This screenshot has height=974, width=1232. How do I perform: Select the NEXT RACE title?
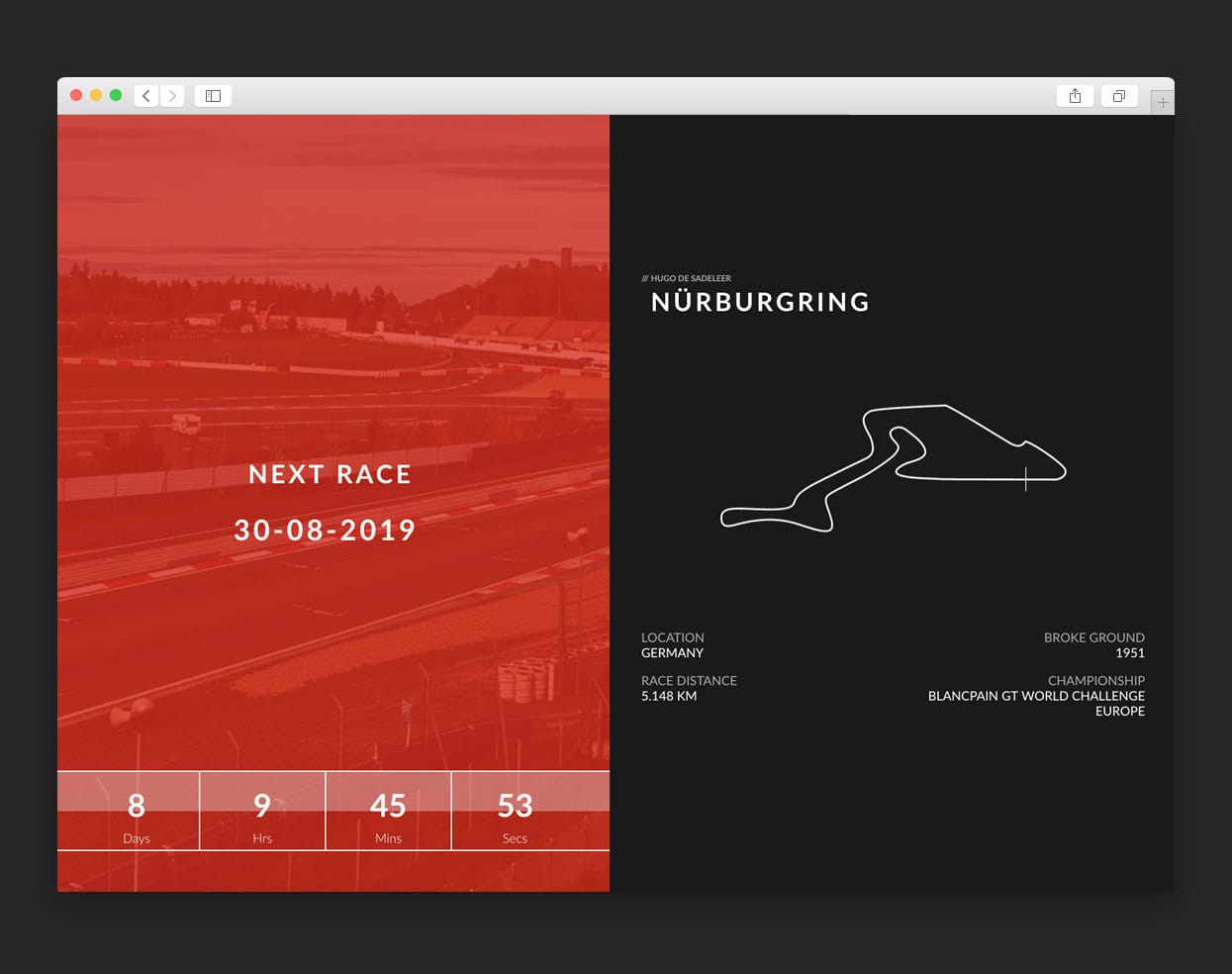(x=330, y=474)
